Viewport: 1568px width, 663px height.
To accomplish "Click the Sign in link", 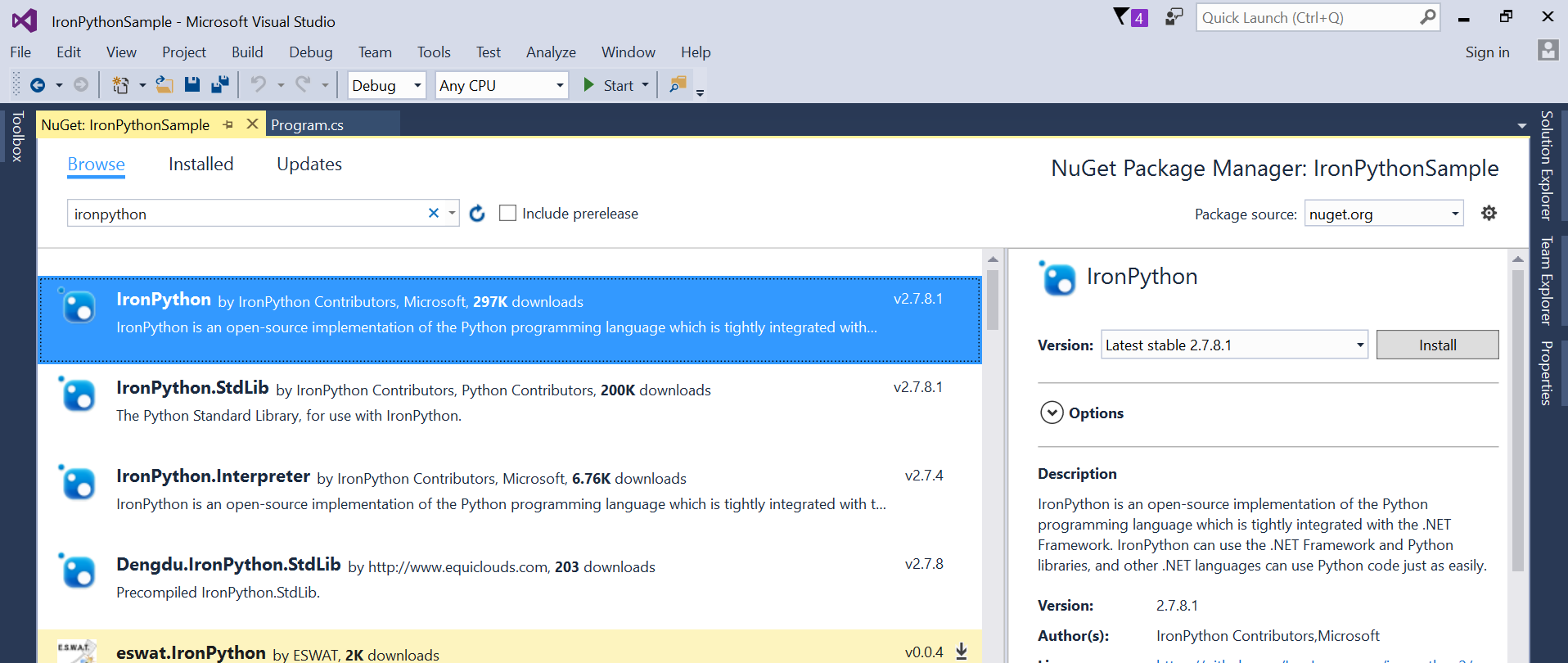I will [1487, 52].
